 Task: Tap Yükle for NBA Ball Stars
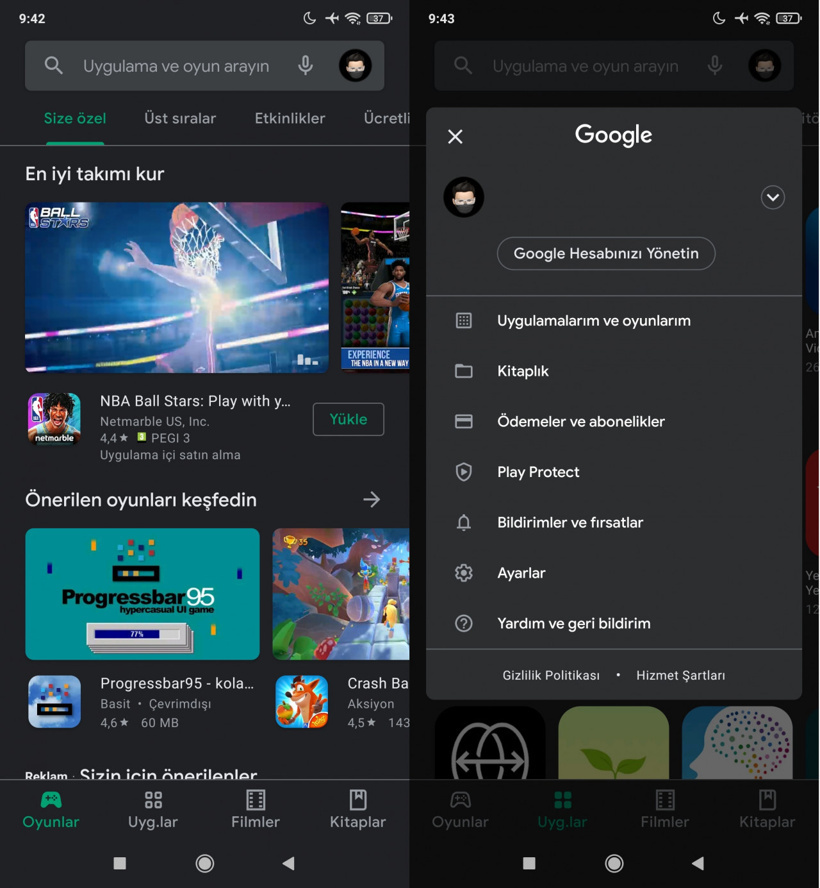[x=348, y=419]
